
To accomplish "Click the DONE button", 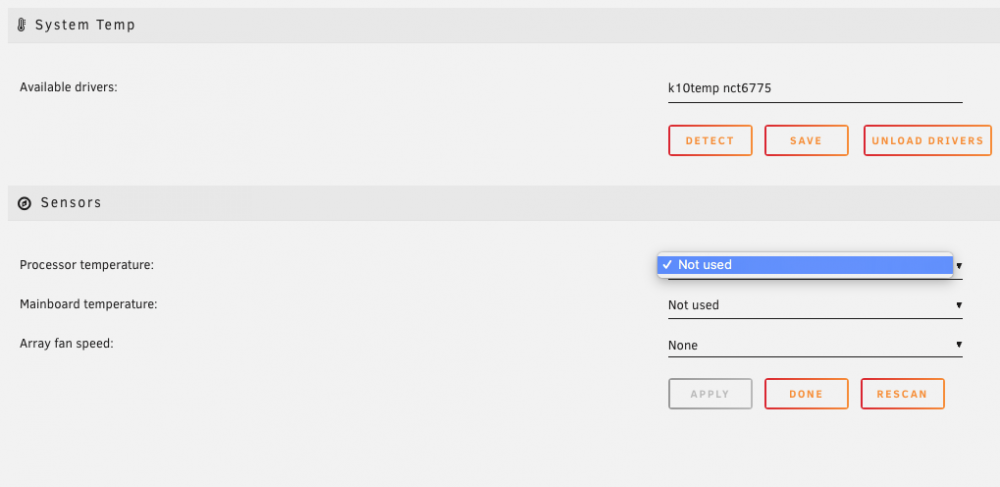I will (x=806, y=394).
